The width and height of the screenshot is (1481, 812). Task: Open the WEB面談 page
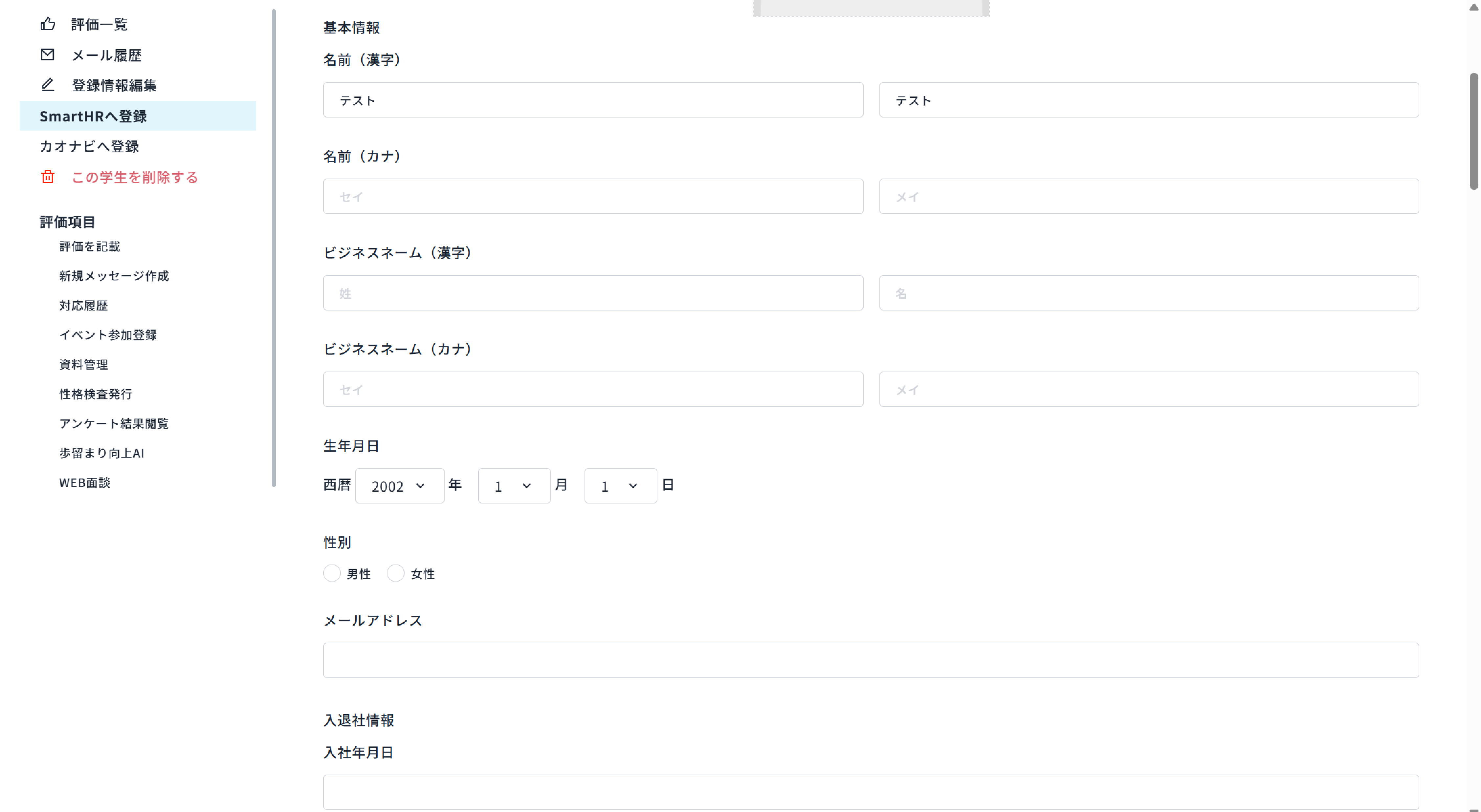pos(84,483)
